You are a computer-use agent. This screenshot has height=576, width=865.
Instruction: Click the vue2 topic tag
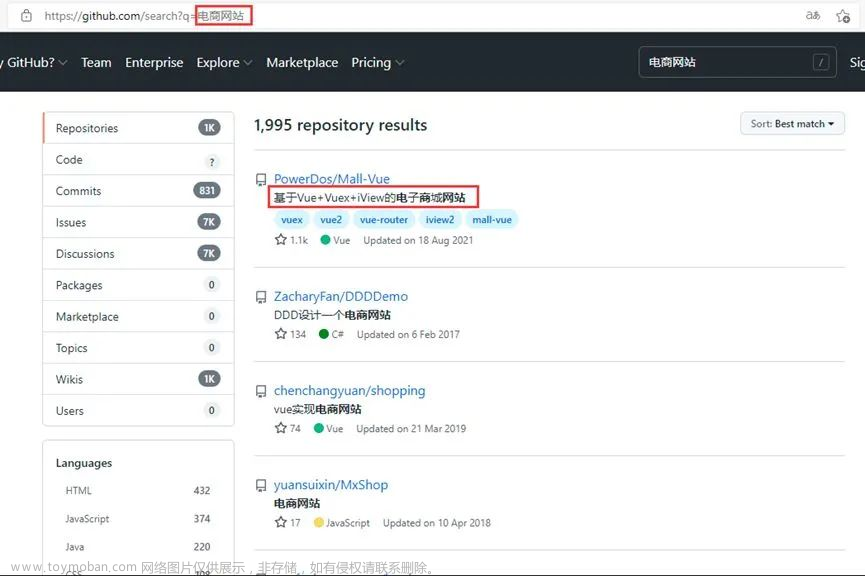[331, 220]
